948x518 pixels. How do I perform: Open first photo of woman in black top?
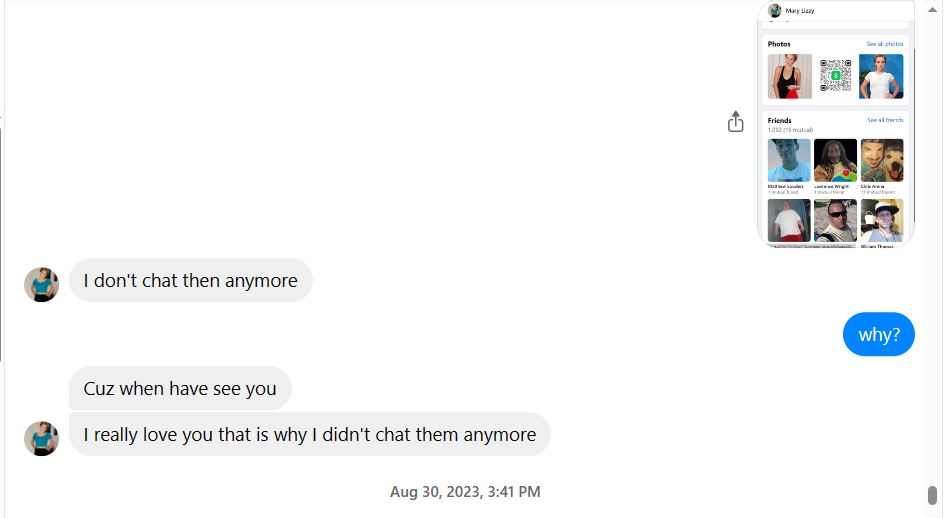point(789,76)
